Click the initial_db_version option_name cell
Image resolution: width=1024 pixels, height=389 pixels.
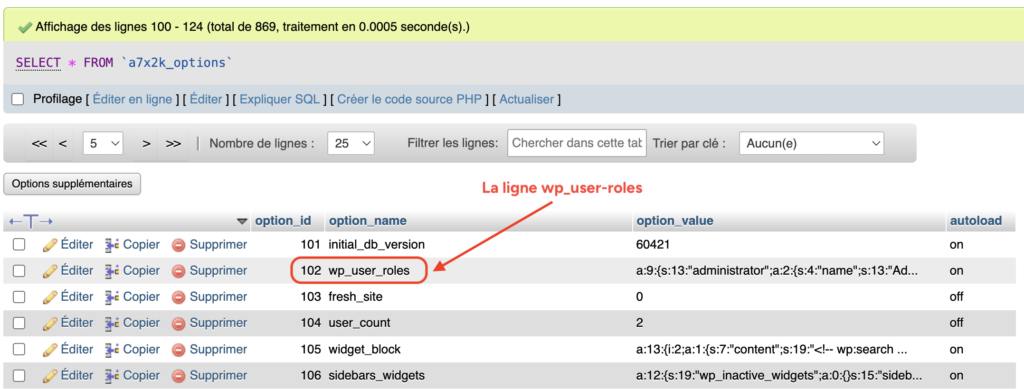click(x=377, y=245)
